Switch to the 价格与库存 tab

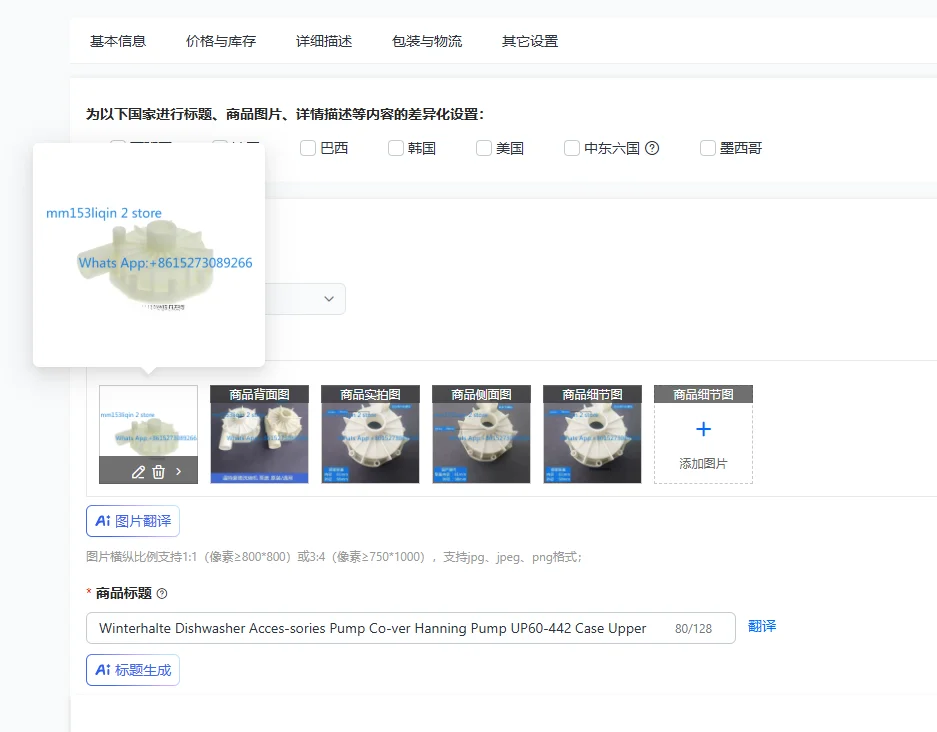[x=221, y=41]
